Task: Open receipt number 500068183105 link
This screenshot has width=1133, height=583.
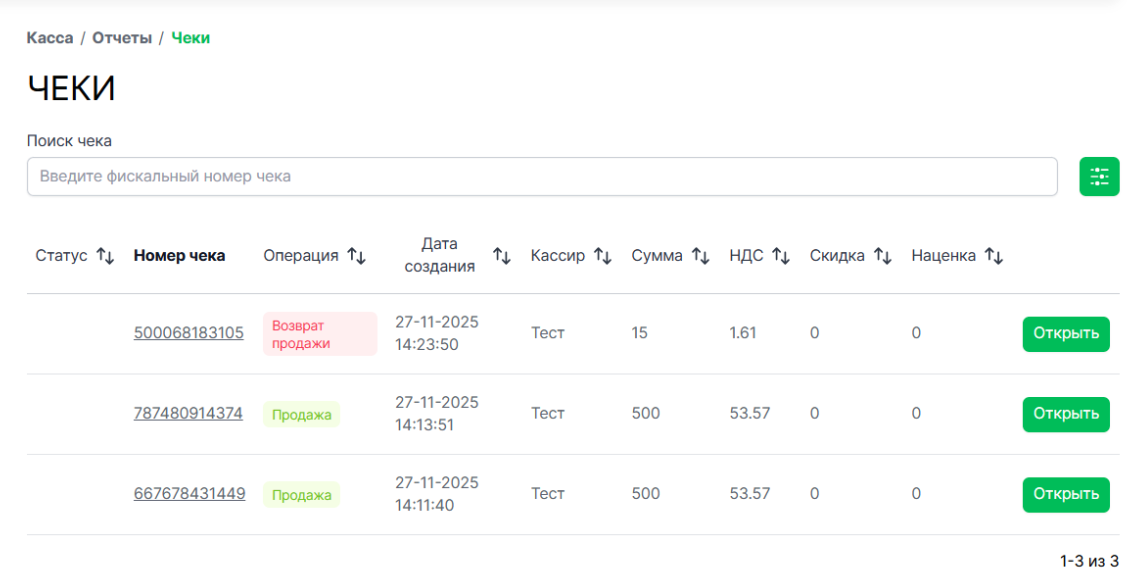Action: tap(188, 333)
